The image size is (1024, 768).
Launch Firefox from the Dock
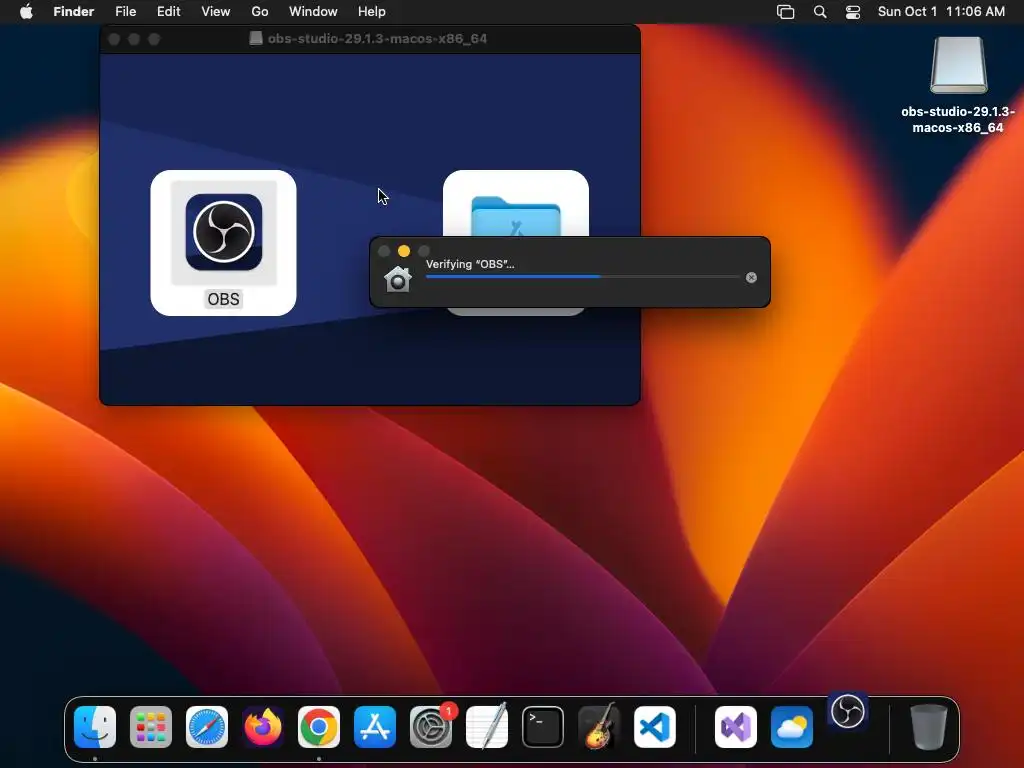[x=263, y=727]
